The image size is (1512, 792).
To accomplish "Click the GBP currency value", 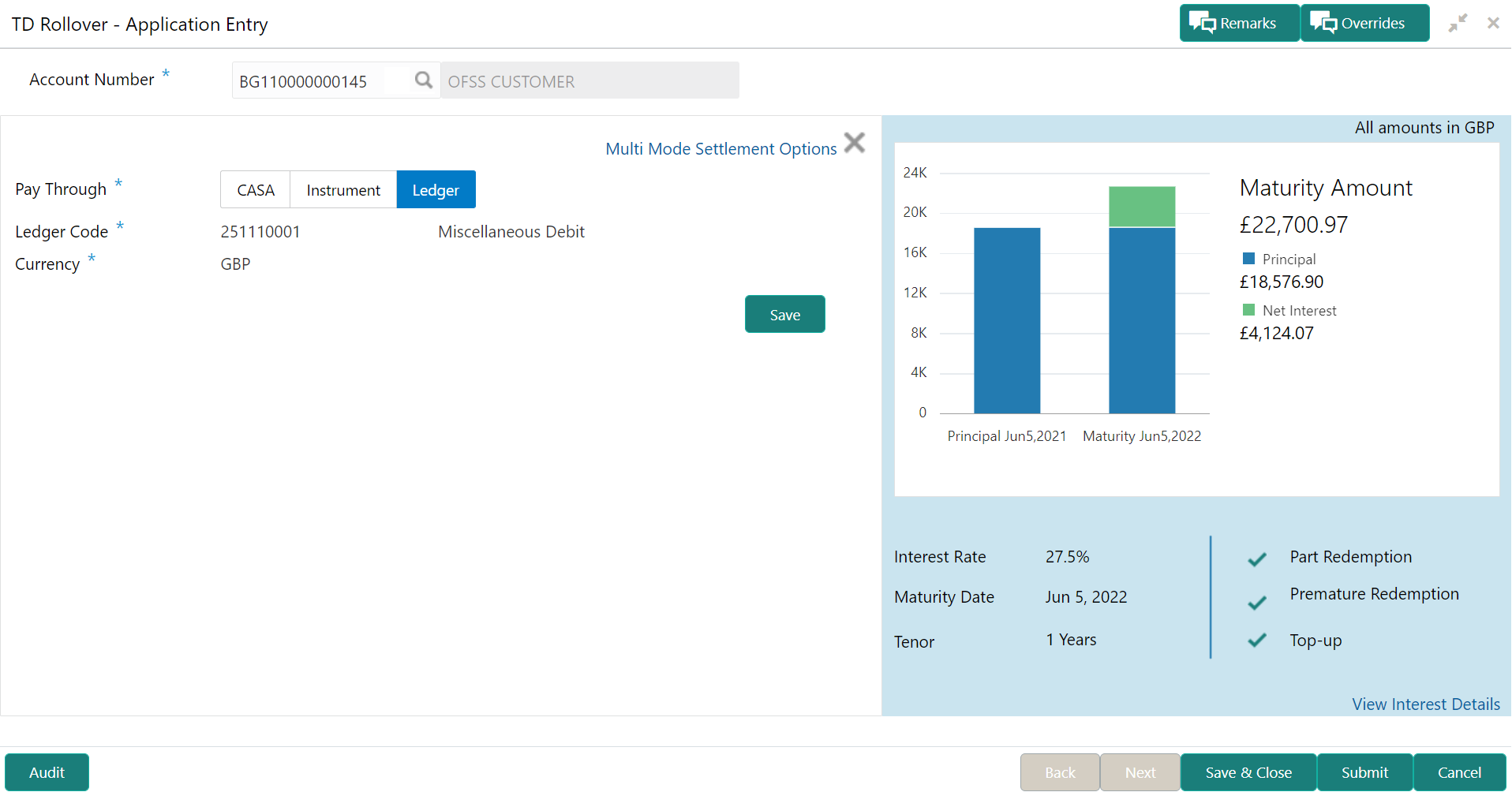I will click(x=235, y=263).
